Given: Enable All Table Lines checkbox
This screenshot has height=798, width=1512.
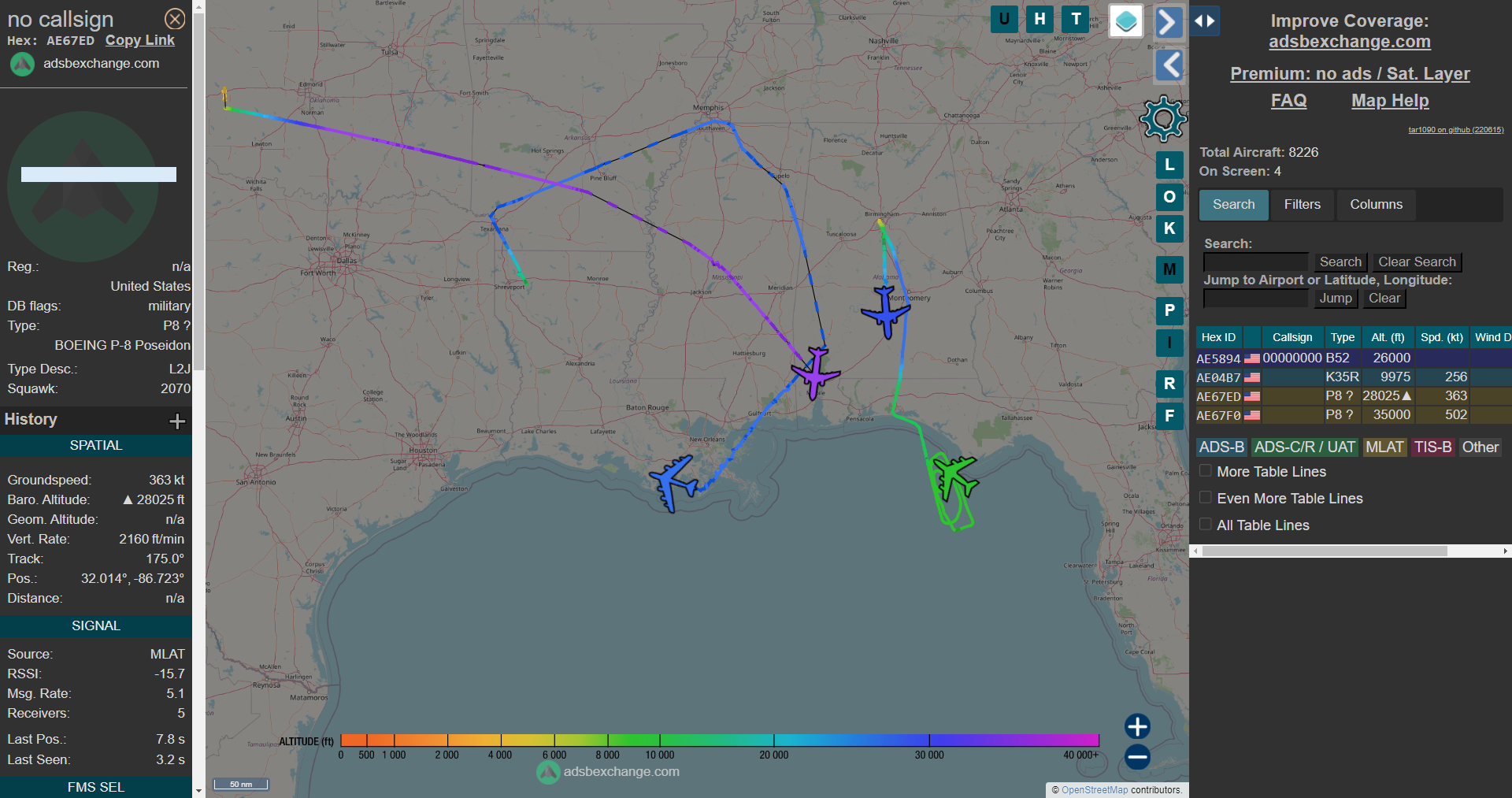Looking at the screenshot, I should 1205,524.
